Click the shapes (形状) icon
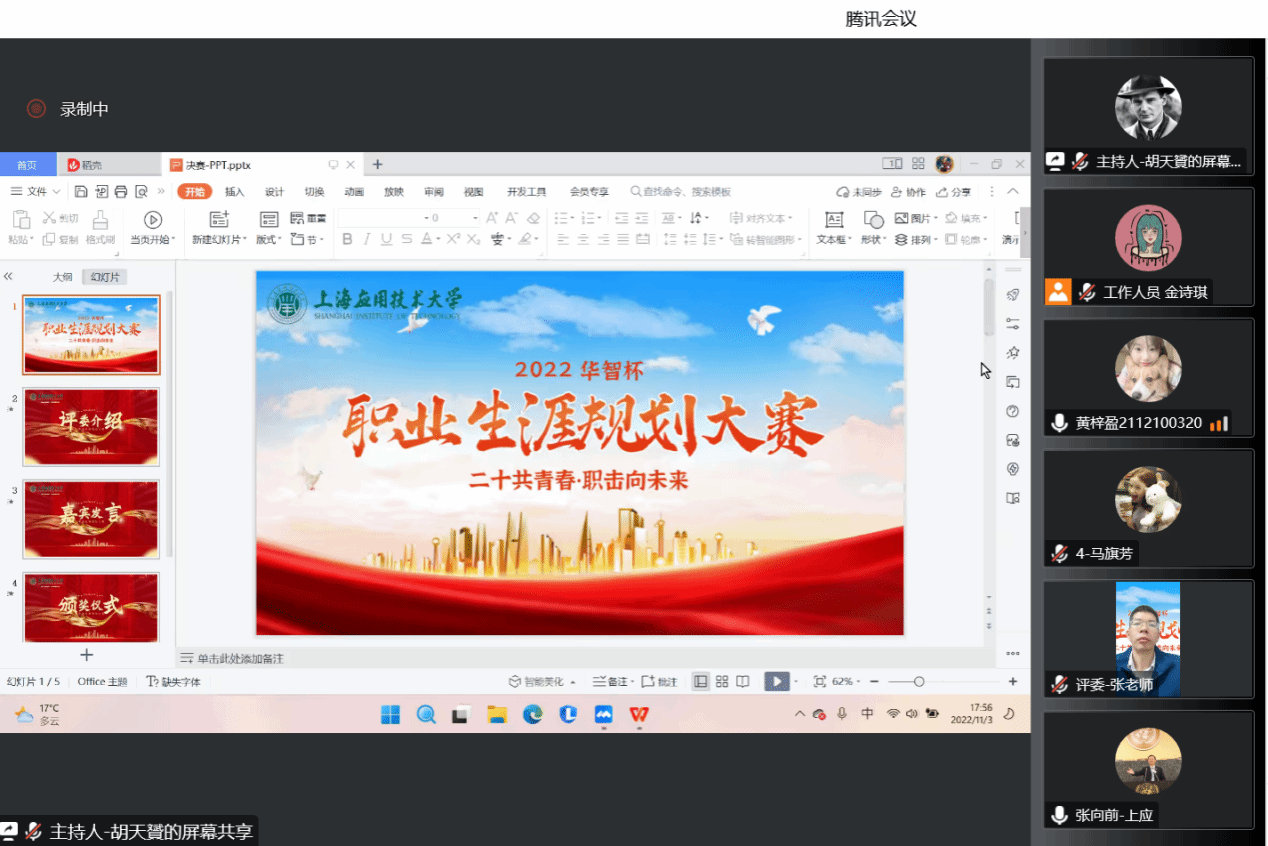 coord(873,219)
